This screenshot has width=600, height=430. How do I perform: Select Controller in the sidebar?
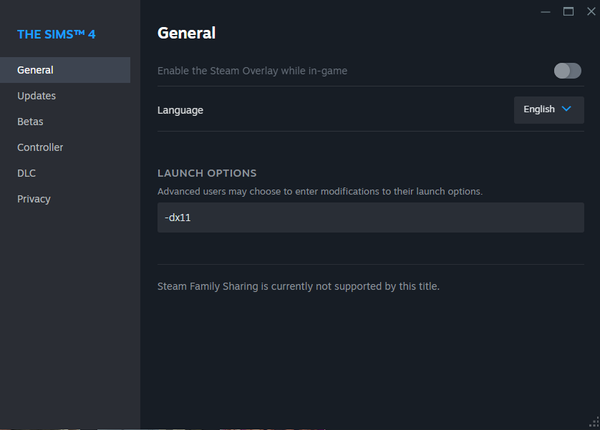point(40,148)
